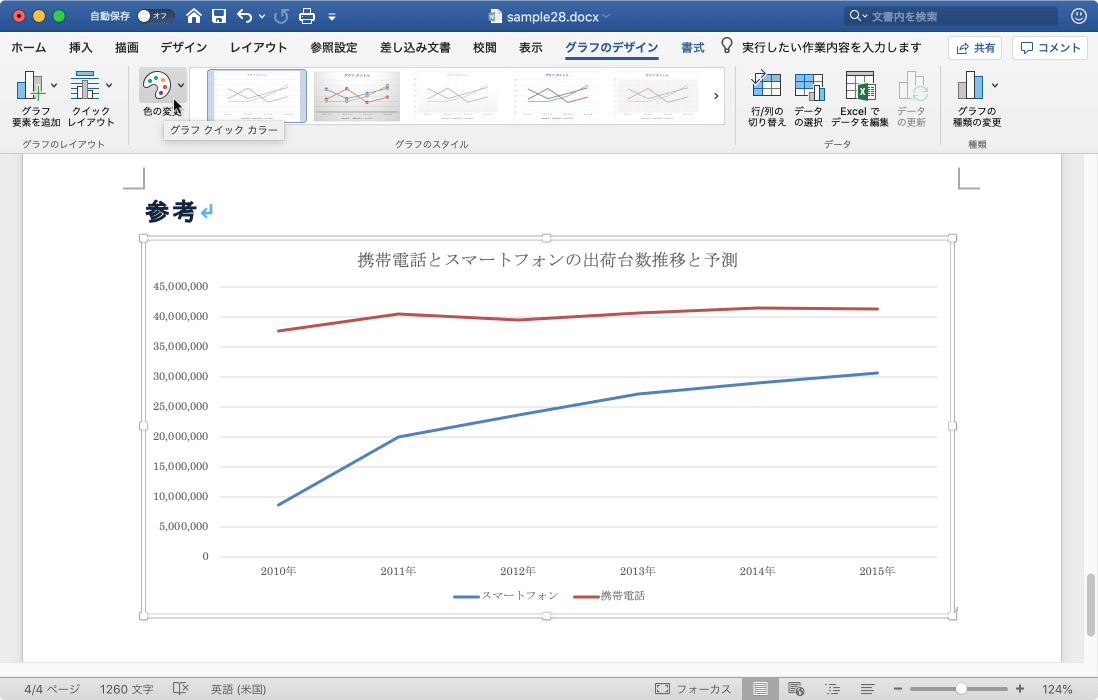The image size is (1098, 700).
Task: Click the スマートフォン legend entry
Action: pyautogui.click(x=506, y=596)
